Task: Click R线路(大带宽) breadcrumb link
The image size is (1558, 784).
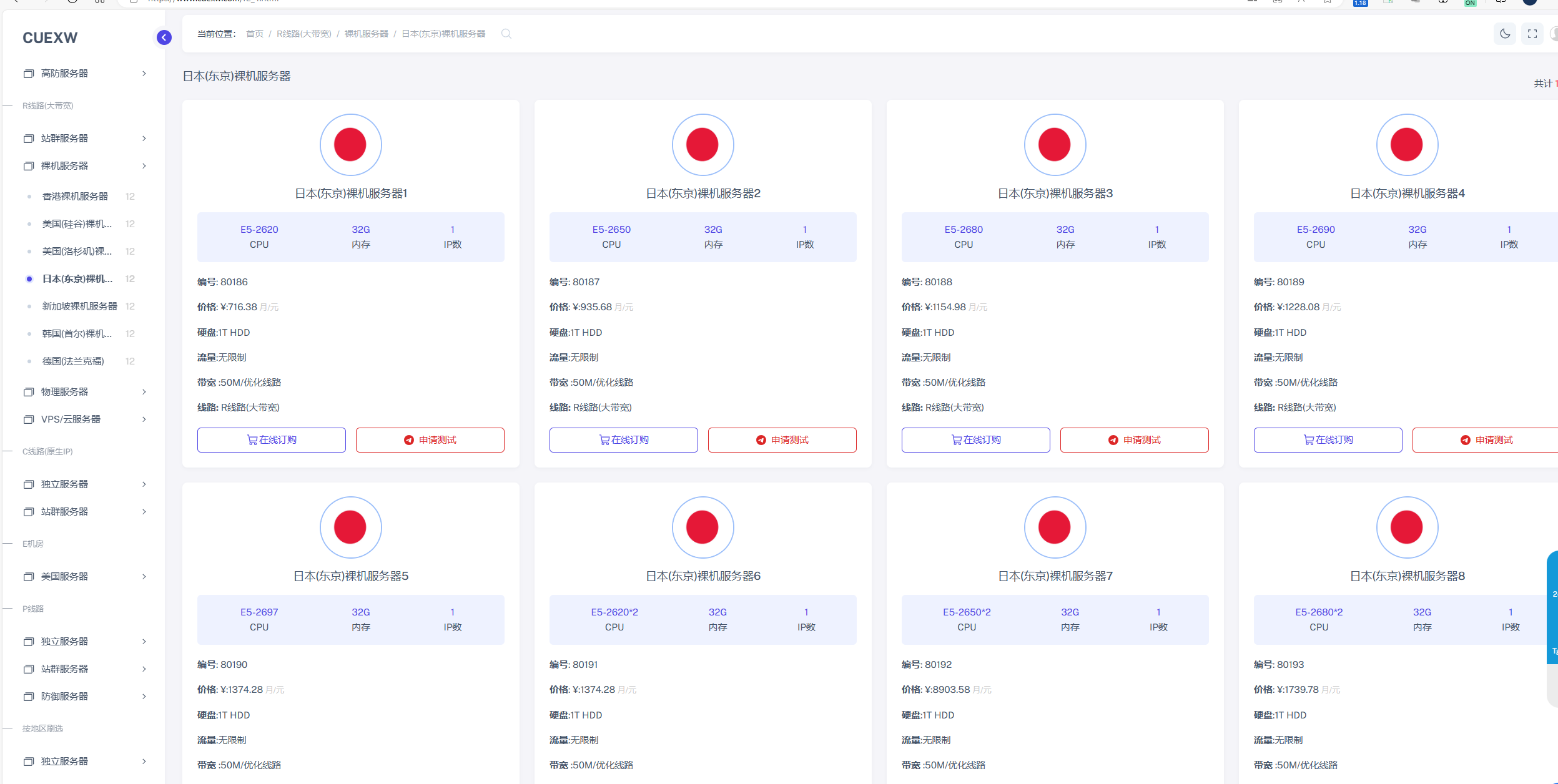Action: click(304, 34)
